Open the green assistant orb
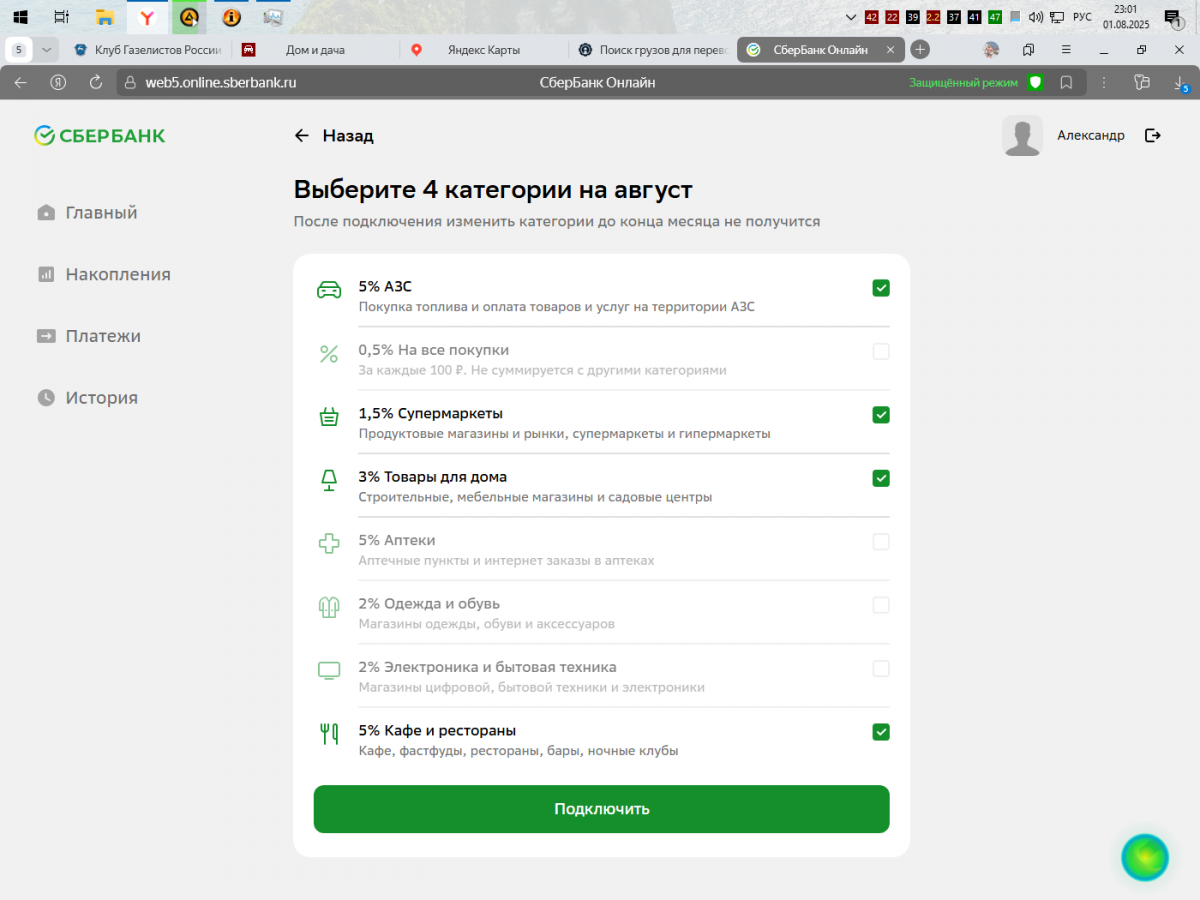 [1145, 857]
